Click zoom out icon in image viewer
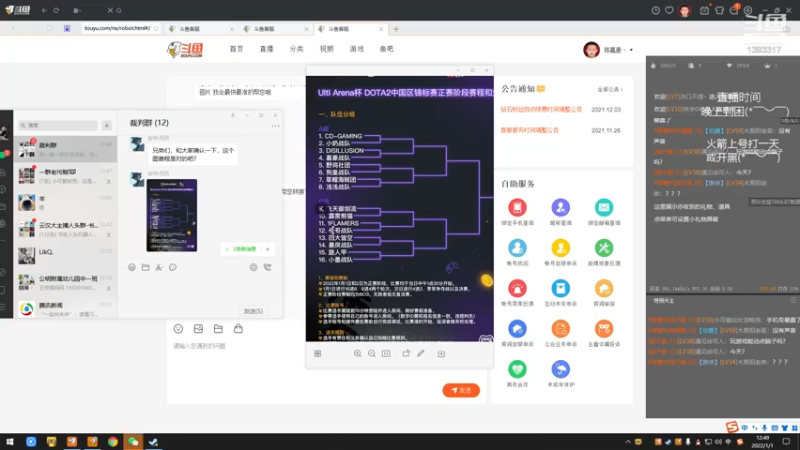 pyautogui.click(x=371, y=353)
